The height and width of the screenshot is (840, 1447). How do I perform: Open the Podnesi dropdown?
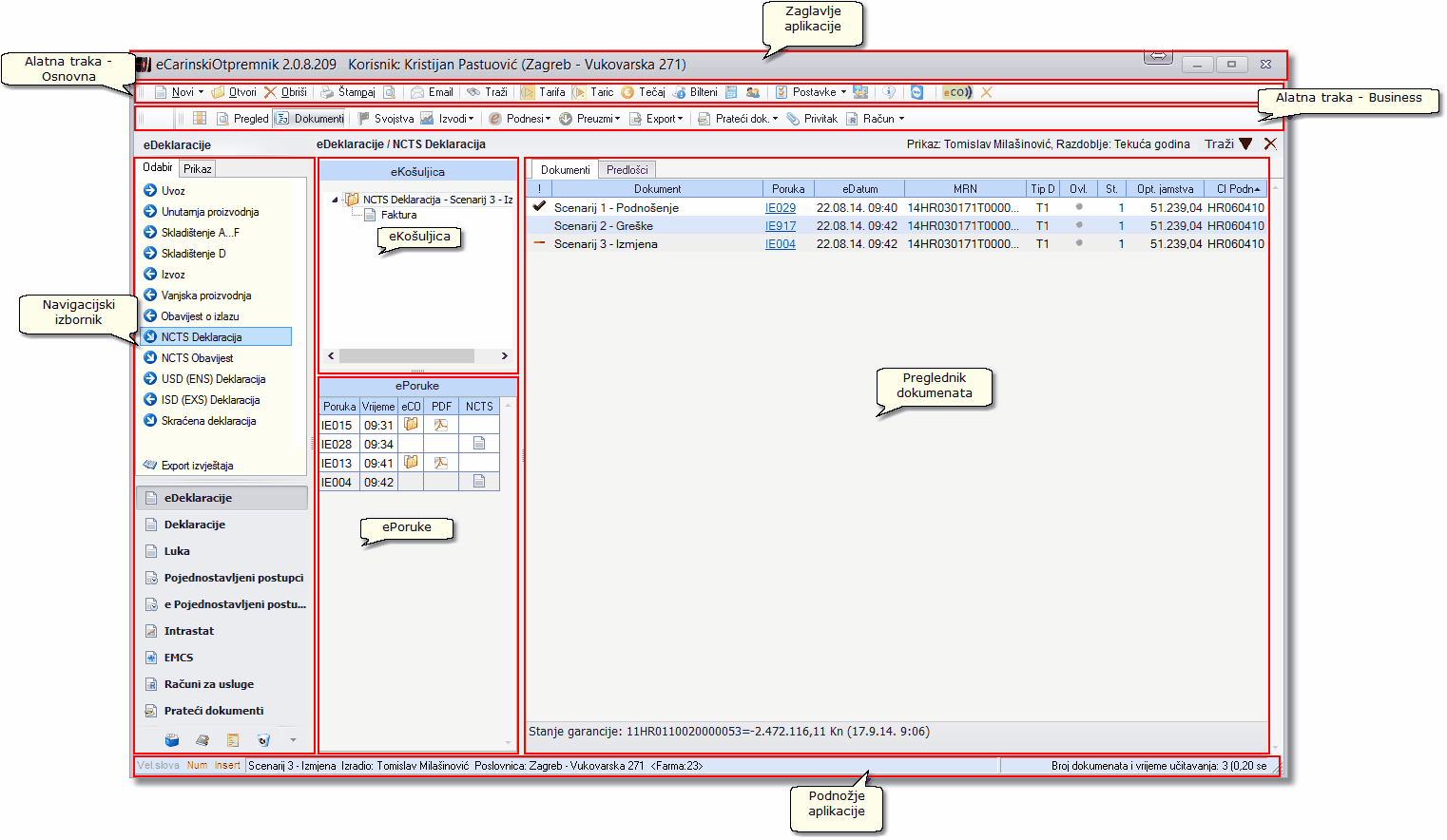[x=520, y=119]
